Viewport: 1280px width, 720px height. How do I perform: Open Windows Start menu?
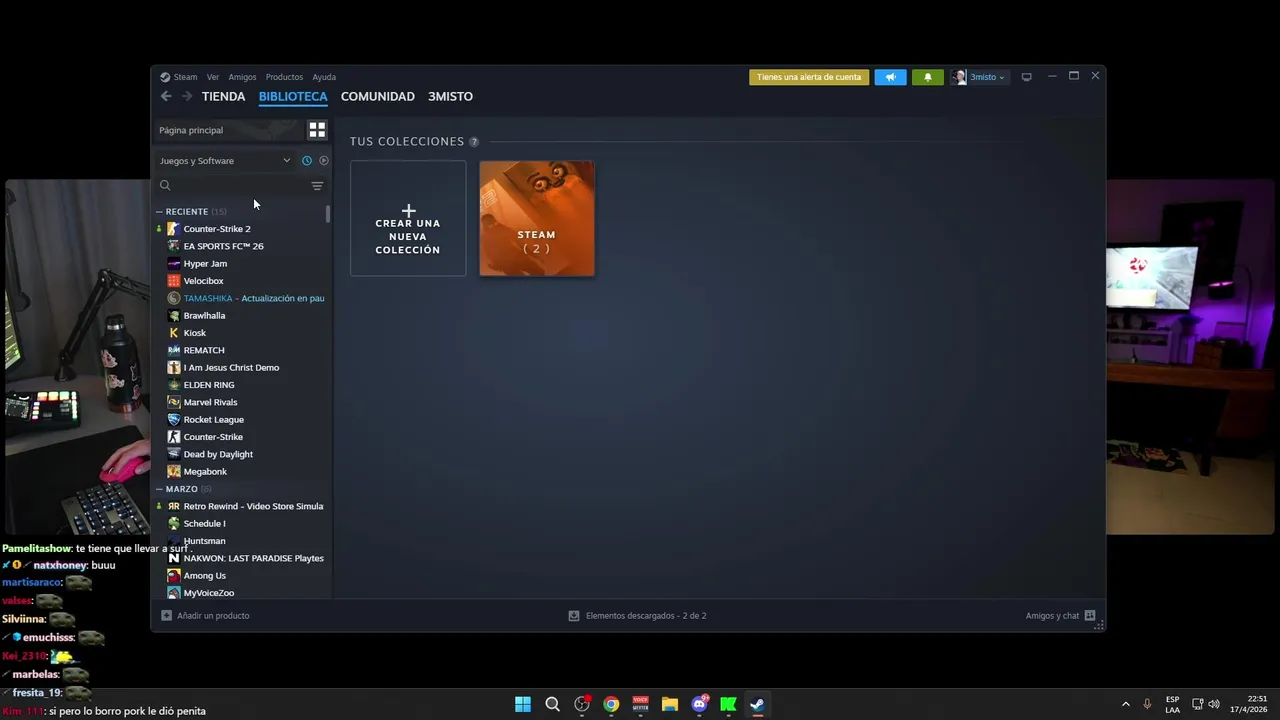[x=523, y=704]
